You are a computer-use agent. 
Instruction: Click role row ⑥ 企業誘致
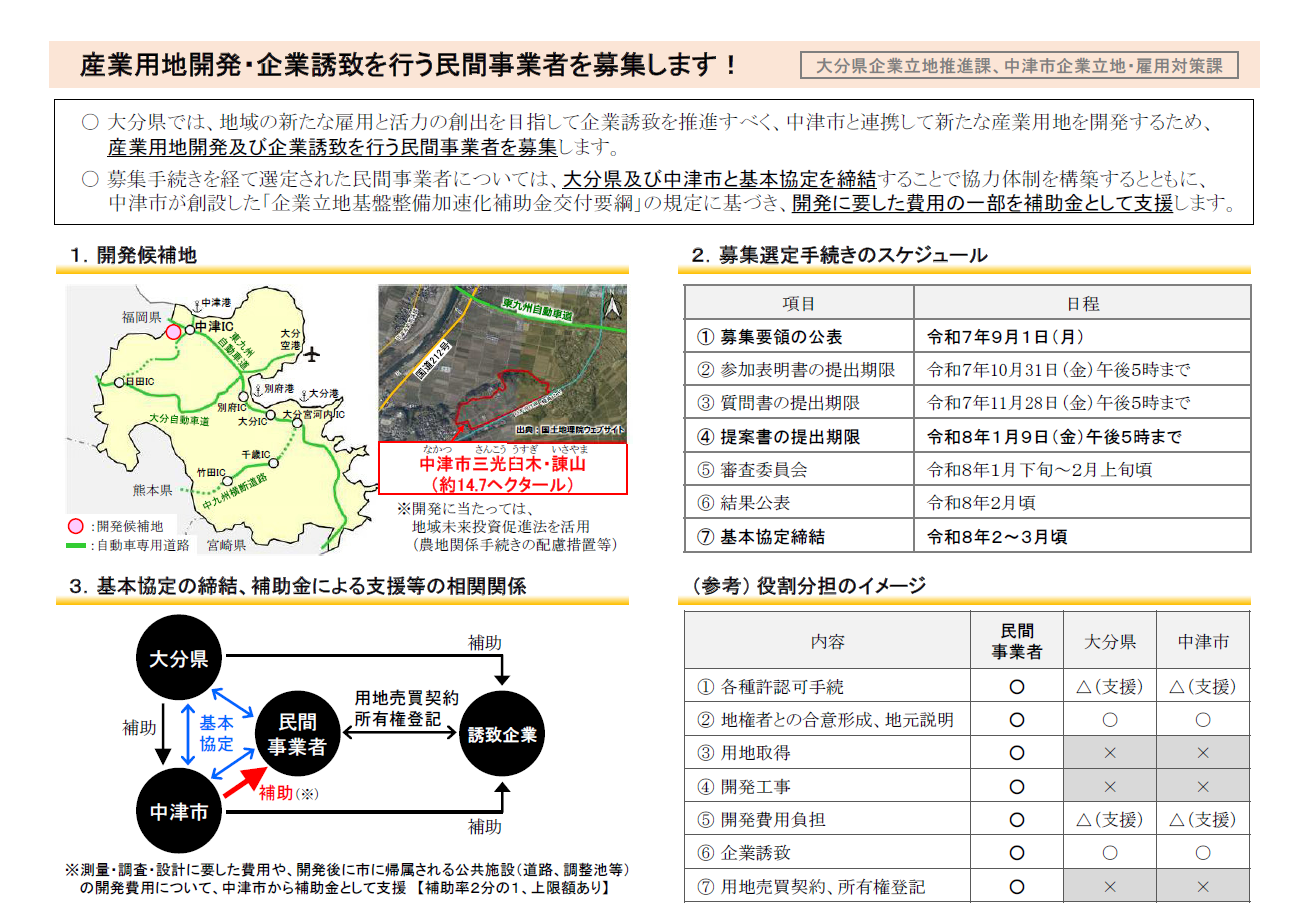967,852
